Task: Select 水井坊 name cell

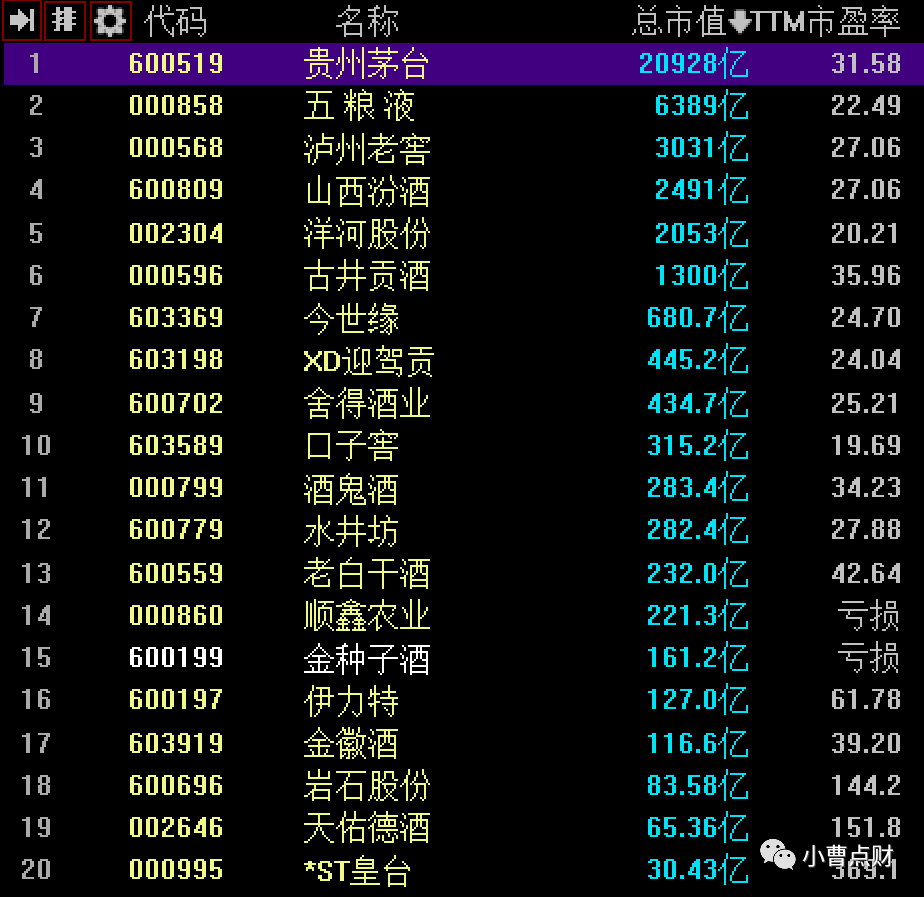Action: tap(351, 530)
